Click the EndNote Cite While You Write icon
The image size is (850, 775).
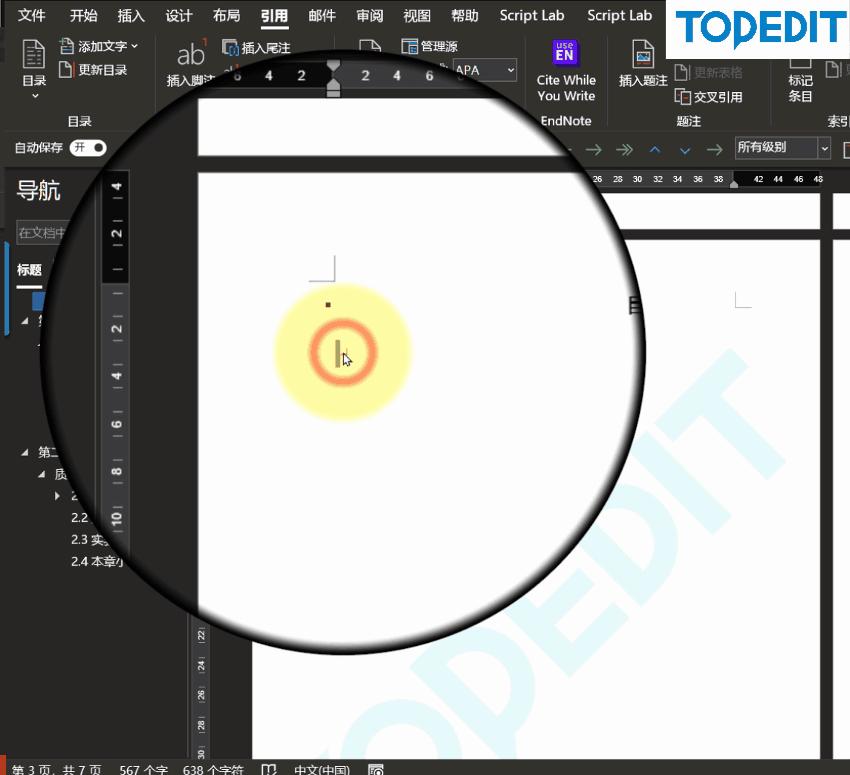(x=565, y=53)
